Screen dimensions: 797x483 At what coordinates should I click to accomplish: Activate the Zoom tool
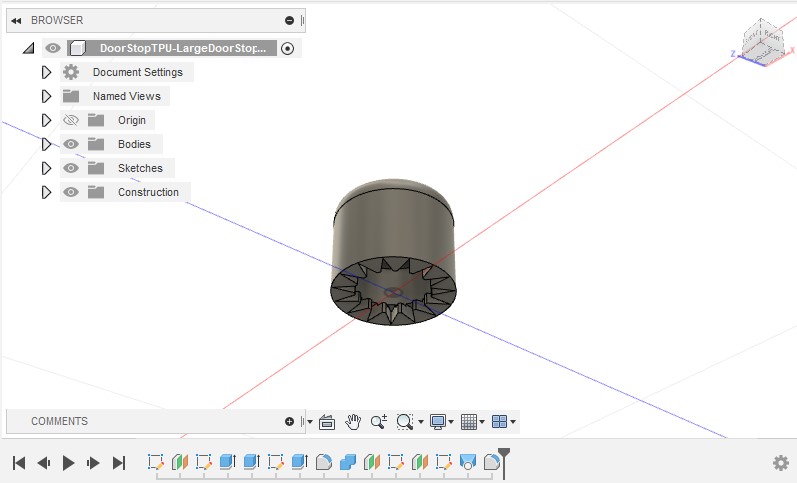[x=379, y=422]
